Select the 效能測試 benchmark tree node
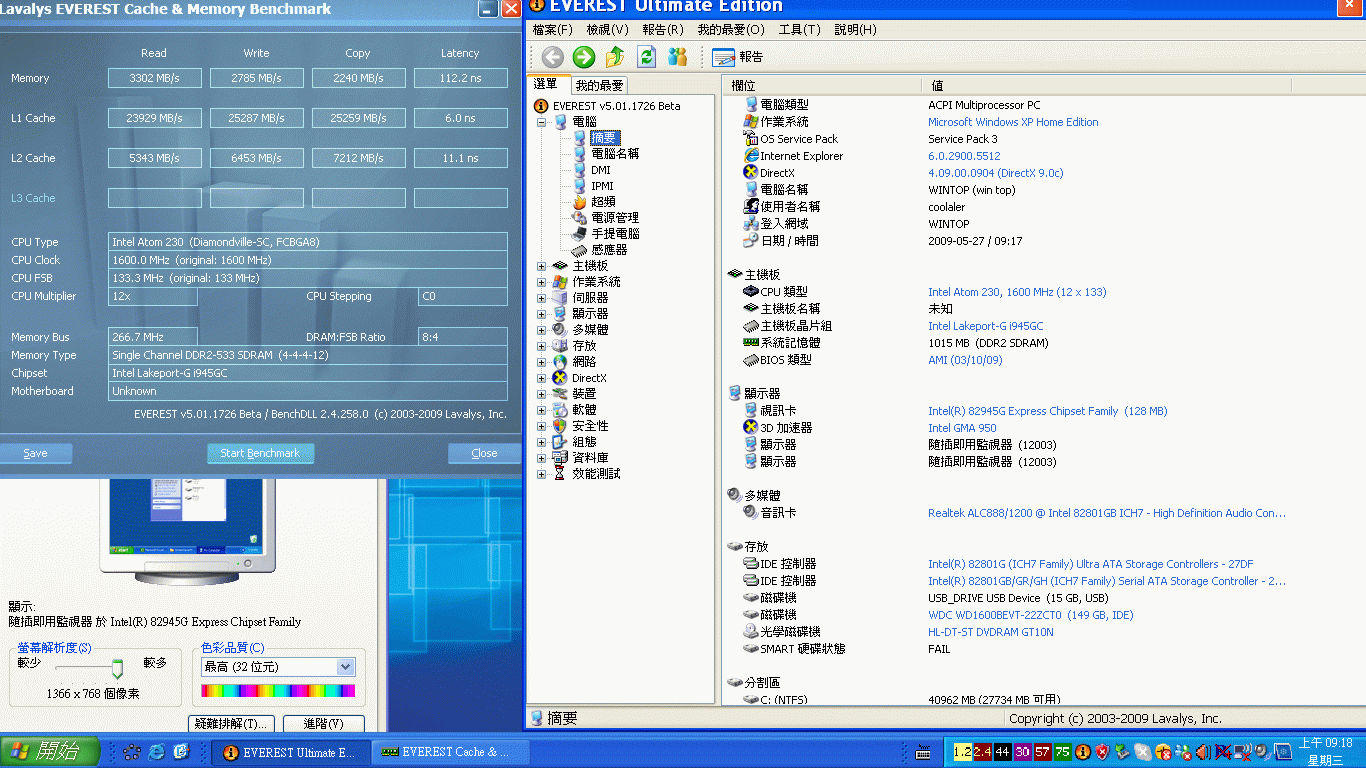 (596, 474)
